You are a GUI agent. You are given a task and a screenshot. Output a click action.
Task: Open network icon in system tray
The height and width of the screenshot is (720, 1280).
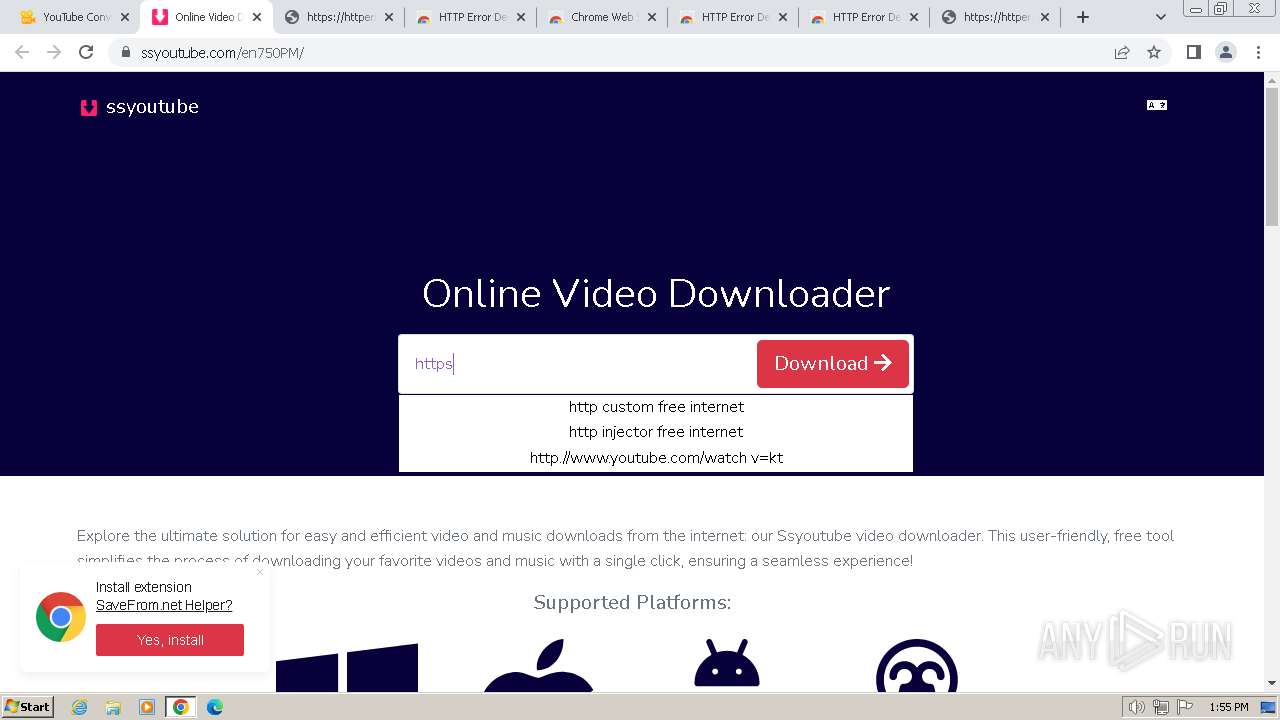tap(1161, 707)
